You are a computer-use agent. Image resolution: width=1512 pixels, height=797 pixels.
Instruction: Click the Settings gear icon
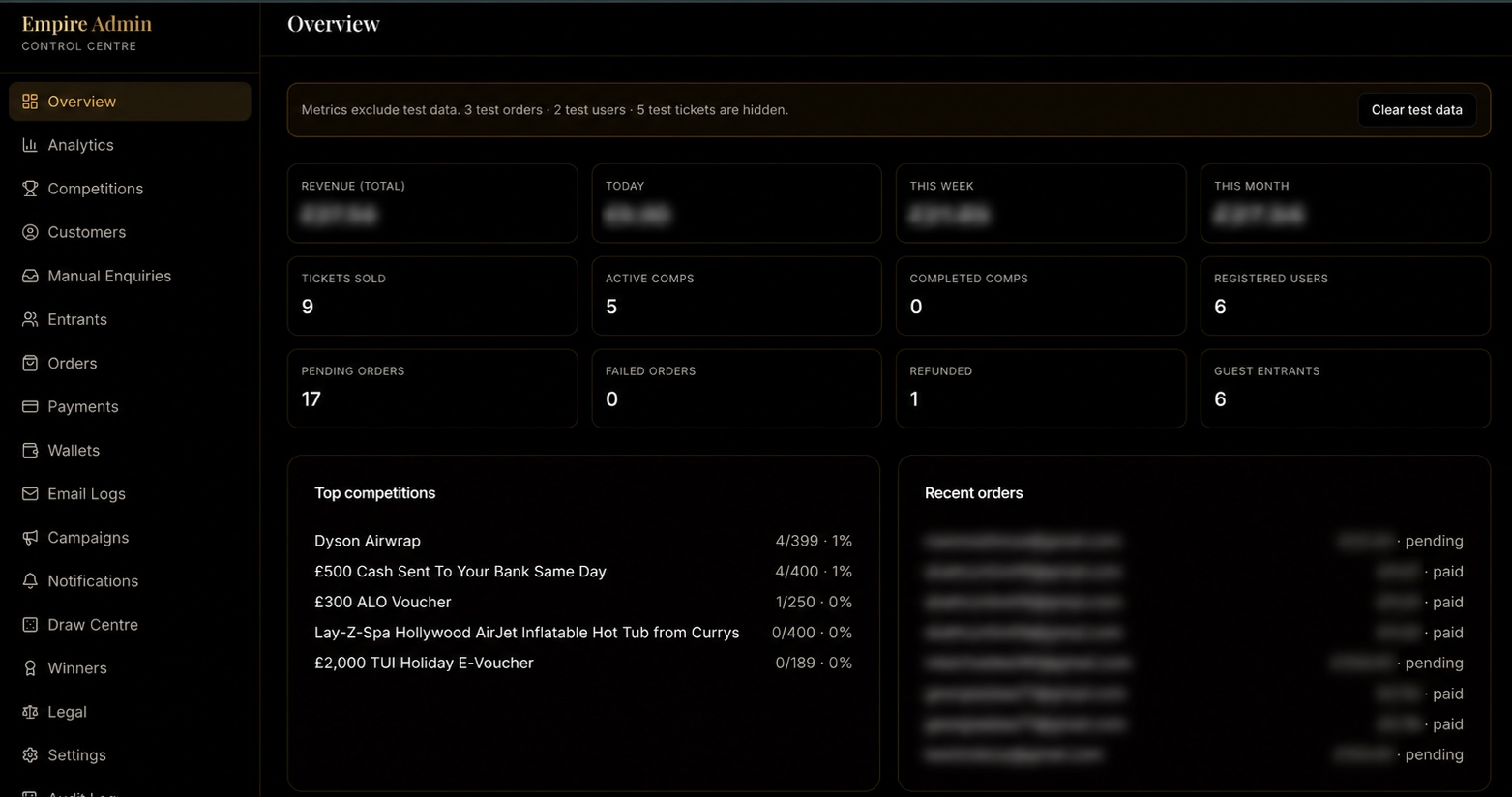[30, 754]
